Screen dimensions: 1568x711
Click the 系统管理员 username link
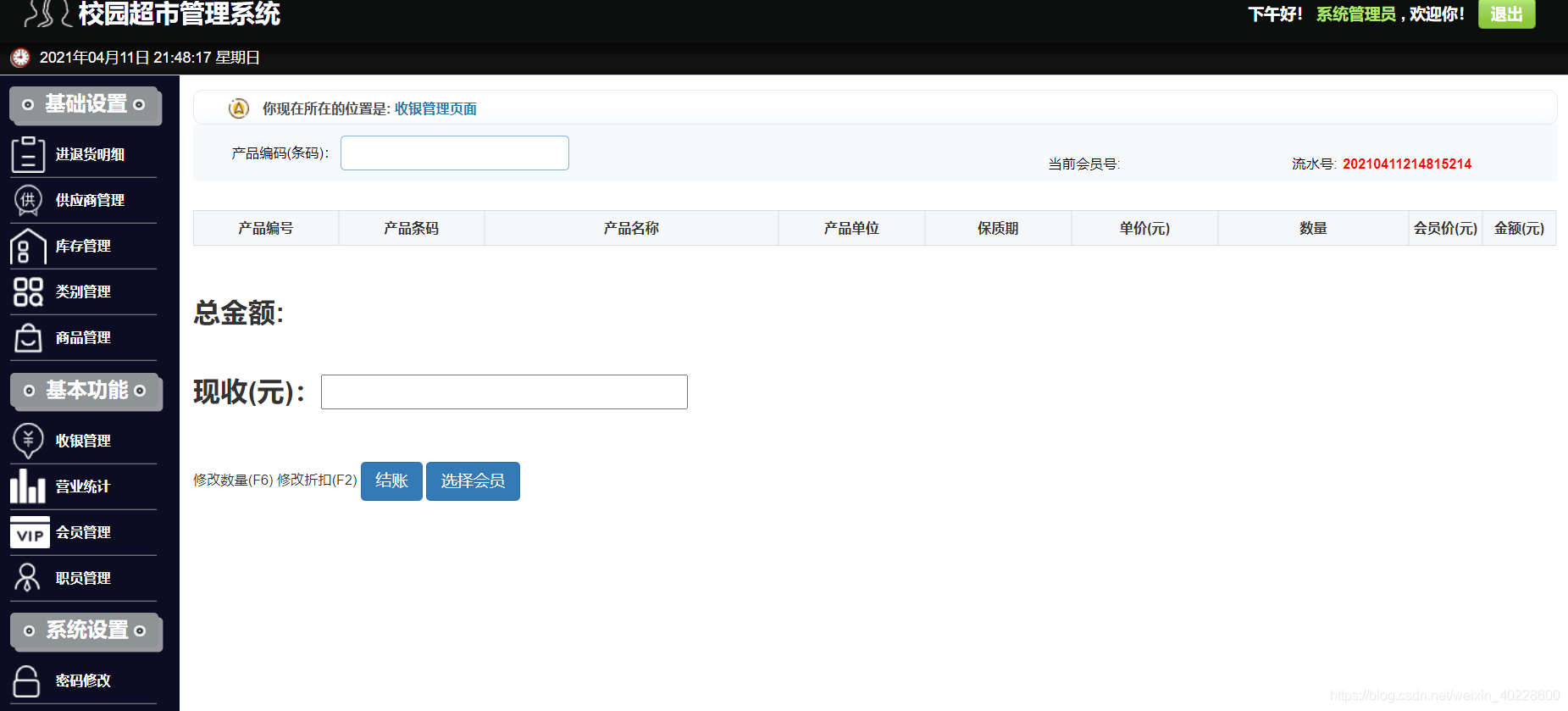1355,14
